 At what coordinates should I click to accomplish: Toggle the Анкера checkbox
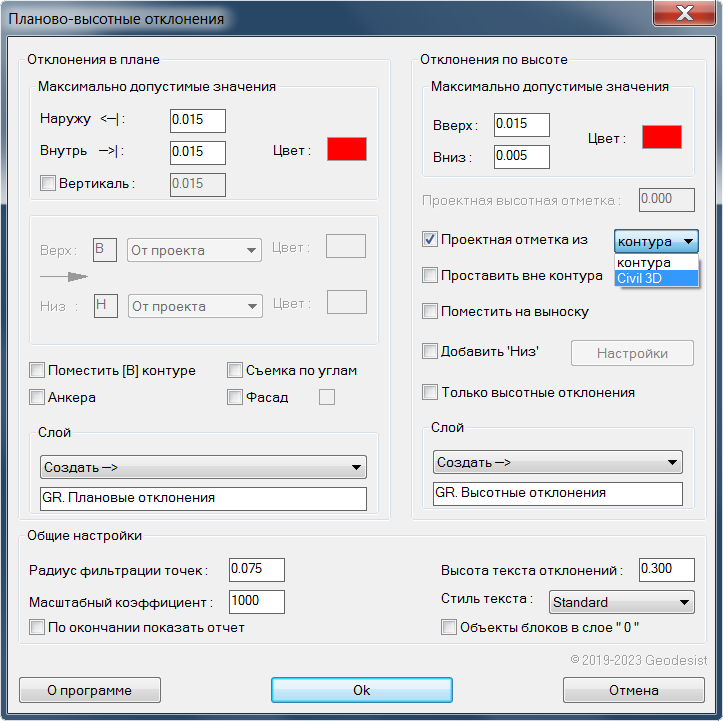[38, 397]
